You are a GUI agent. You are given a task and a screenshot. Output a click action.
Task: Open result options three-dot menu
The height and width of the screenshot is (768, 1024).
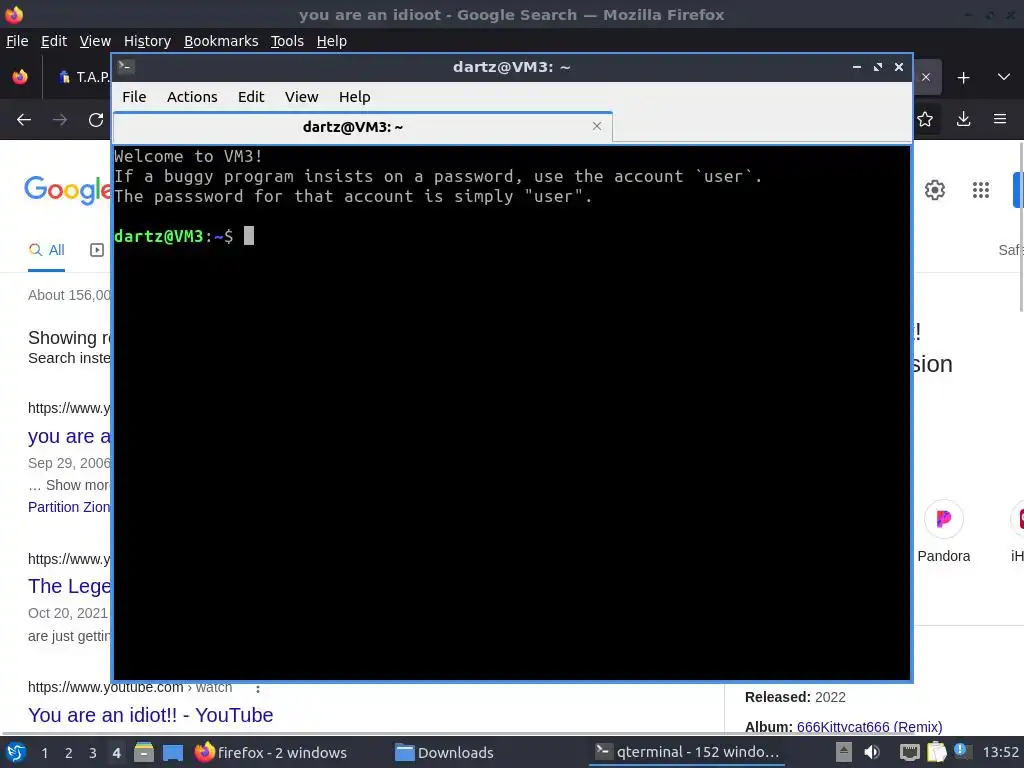click(258, 689)
